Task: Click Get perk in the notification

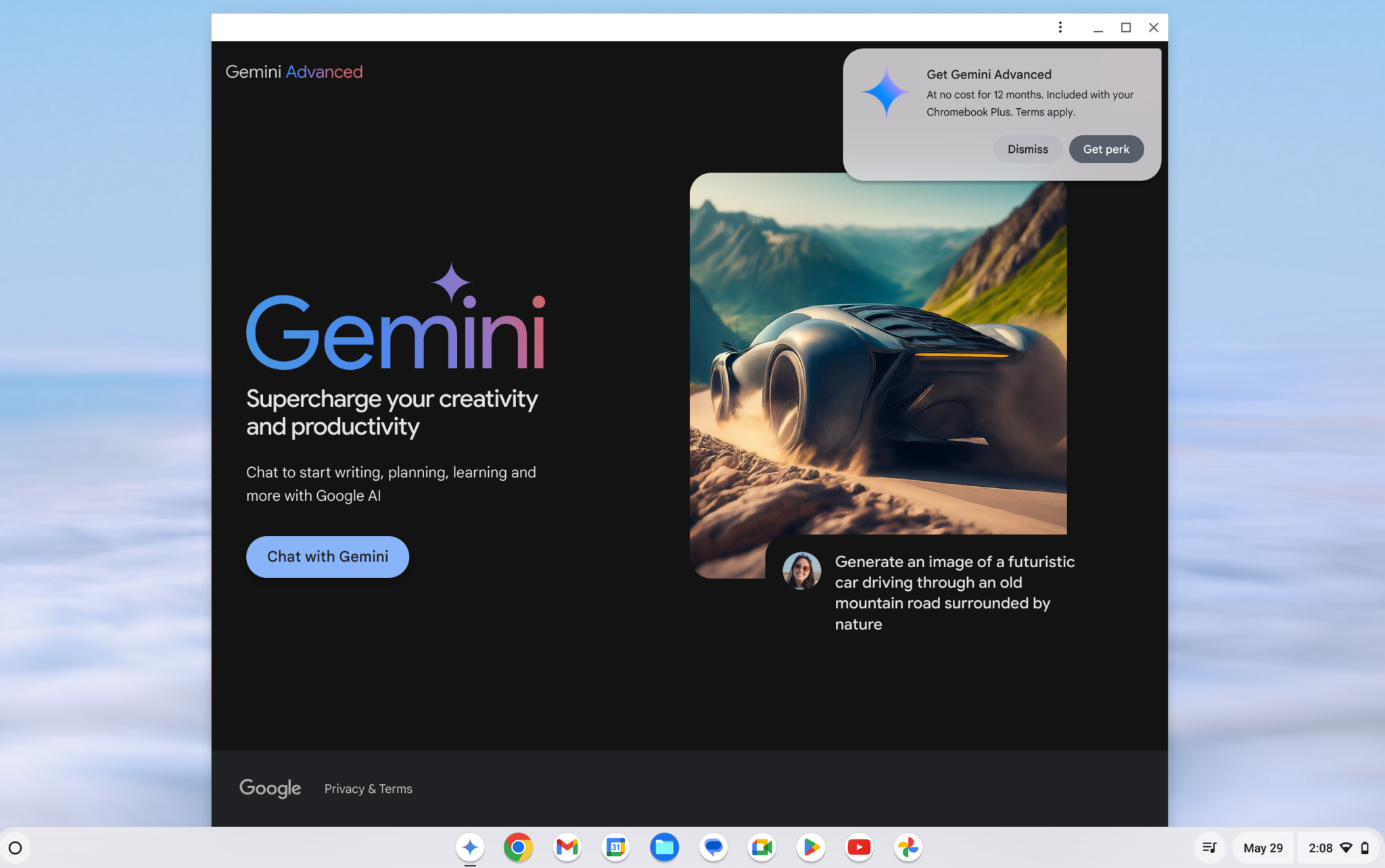Action: pos(1106,149)
